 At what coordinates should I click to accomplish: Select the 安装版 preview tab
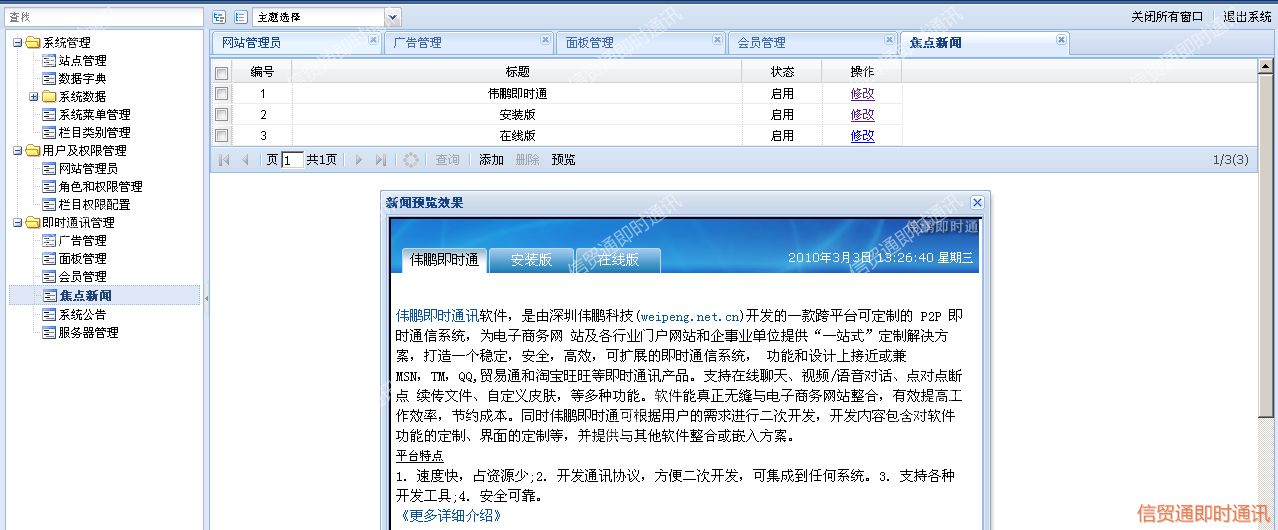531,260
